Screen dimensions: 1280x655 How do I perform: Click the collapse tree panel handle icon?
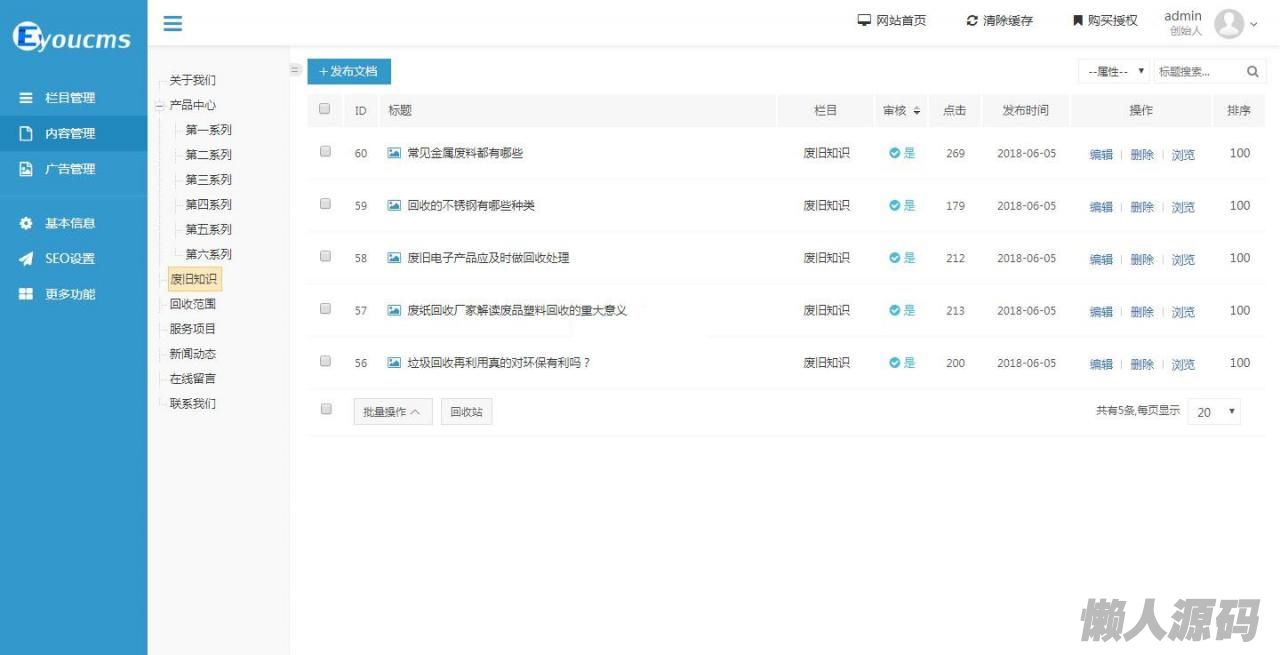point(295,70)
